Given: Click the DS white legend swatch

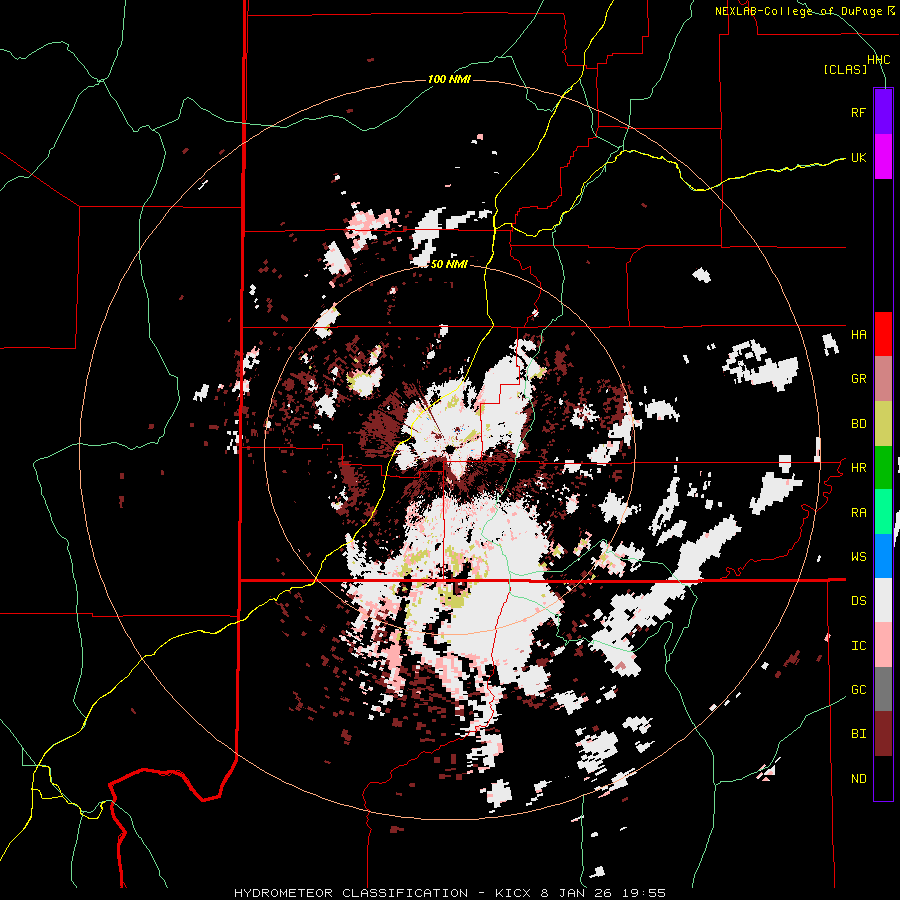Looking at the screenshot, I should click(883, 600).
